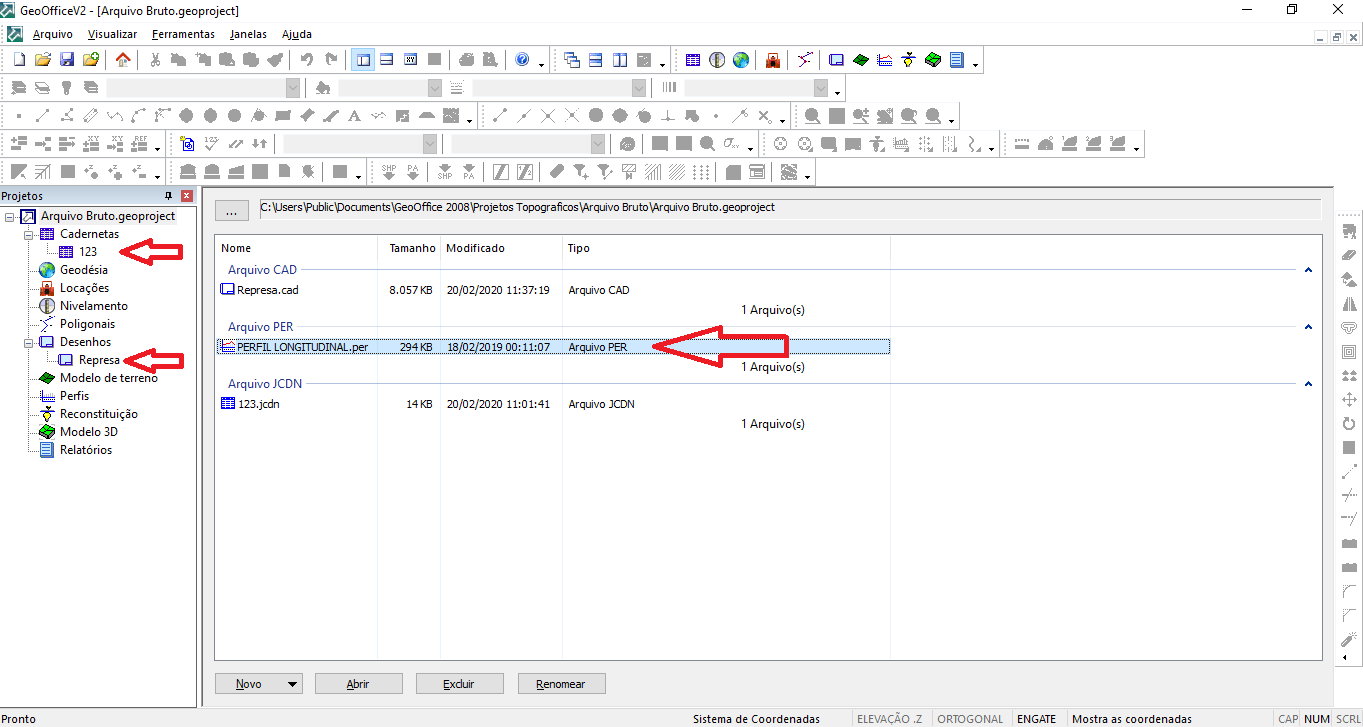The height and width of the screenshot is (727, 1363).
Task: Toggle ELEVAÇÃO .Z in status bar
Action: pyautogui.click(x=889, y=719)
